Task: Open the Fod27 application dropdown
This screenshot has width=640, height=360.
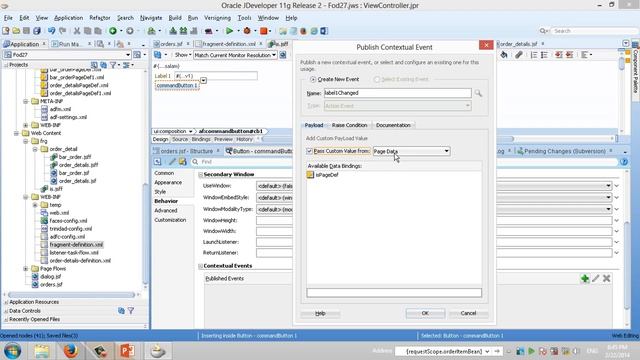Action: [67, 55]
